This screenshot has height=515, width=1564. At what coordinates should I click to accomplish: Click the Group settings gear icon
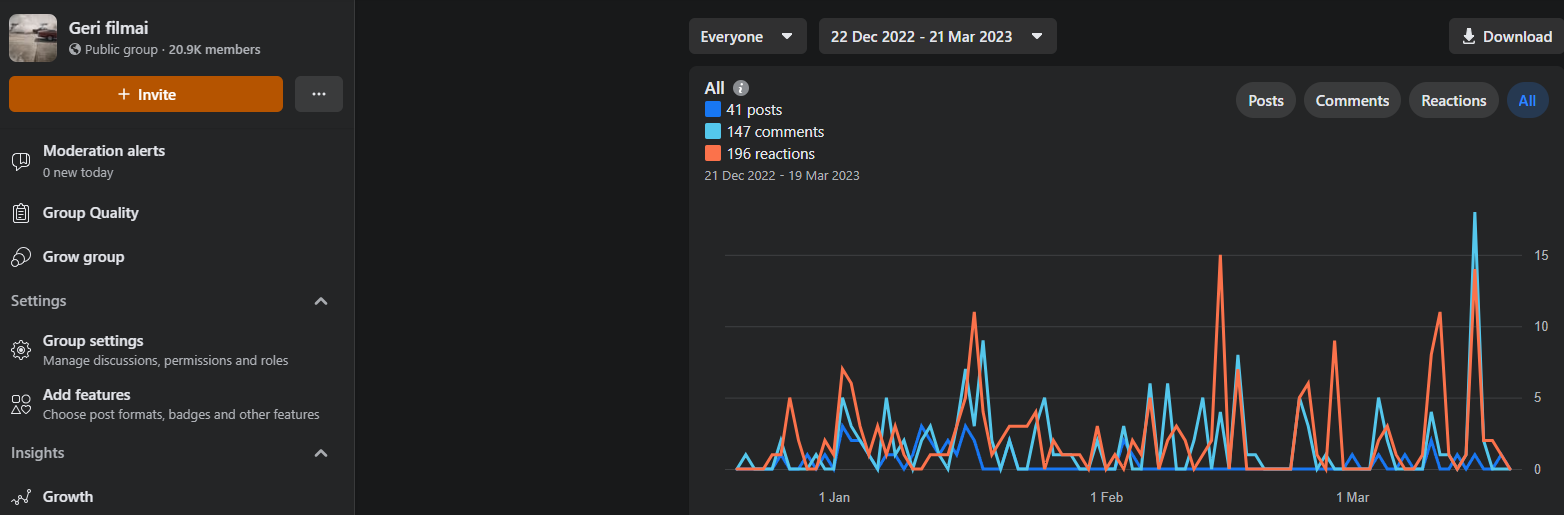[21, 349]
